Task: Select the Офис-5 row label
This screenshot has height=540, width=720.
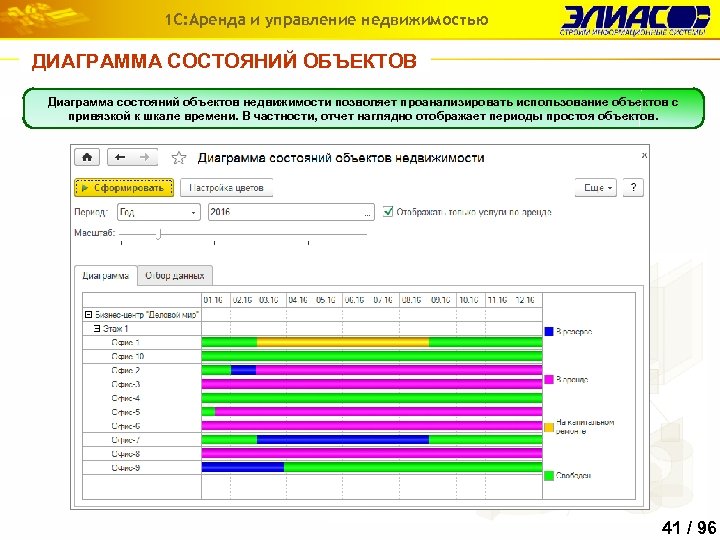Action: pyautogui.click(x=125, y=412)
